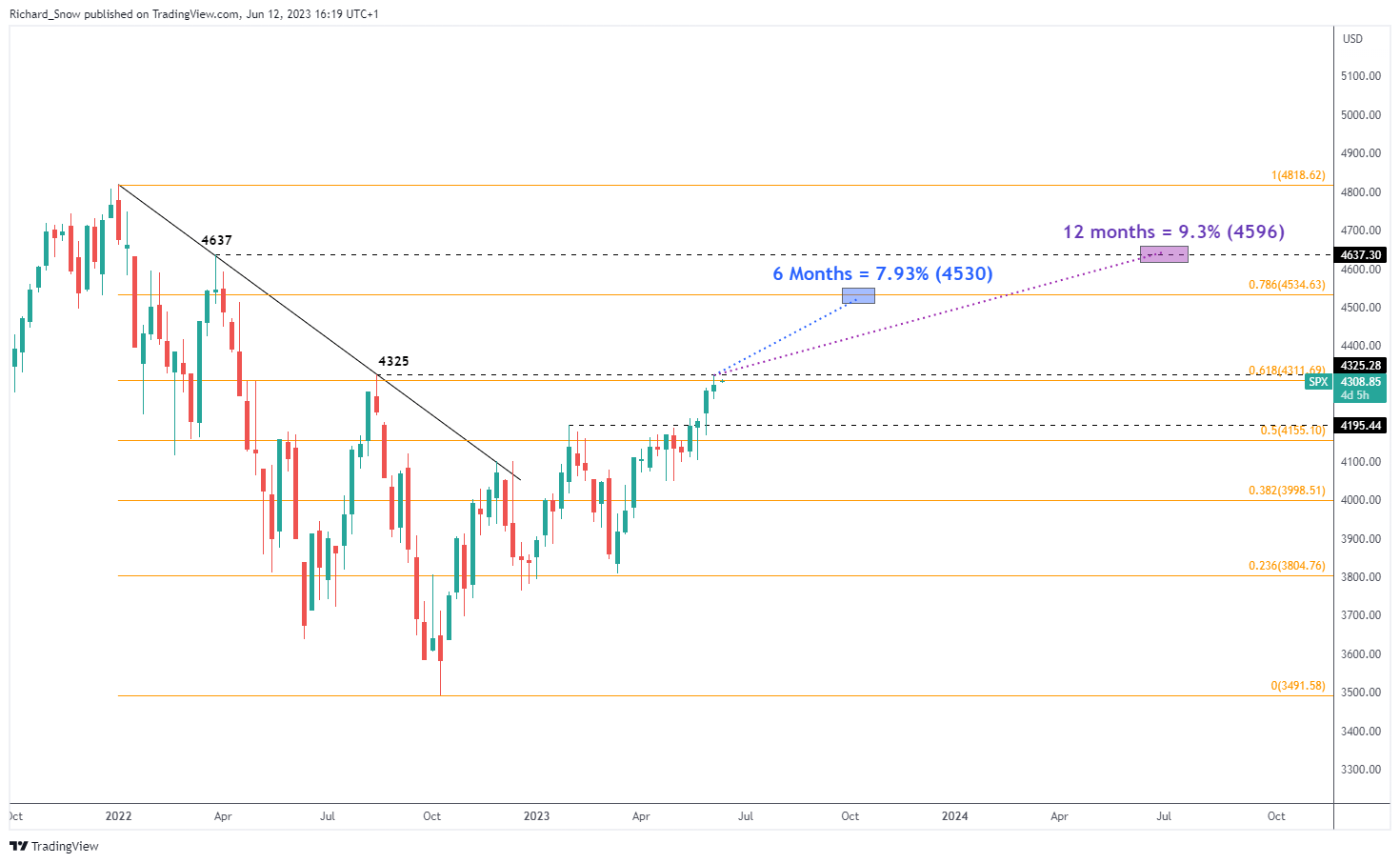This screenshot has height=863, width=1400.
Task: Click the 4637 swing high label
Action: click(216, 240)
